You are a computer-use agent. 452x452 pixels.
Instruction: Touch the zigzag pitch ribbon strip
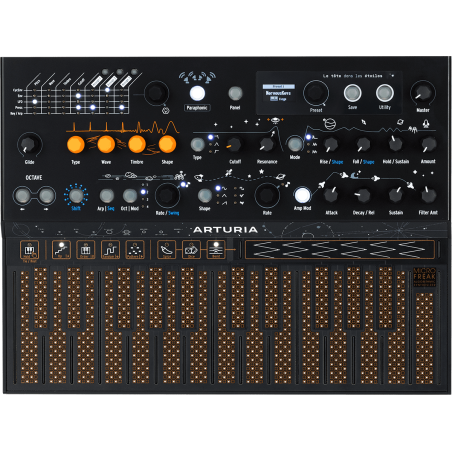pos(340,250)
